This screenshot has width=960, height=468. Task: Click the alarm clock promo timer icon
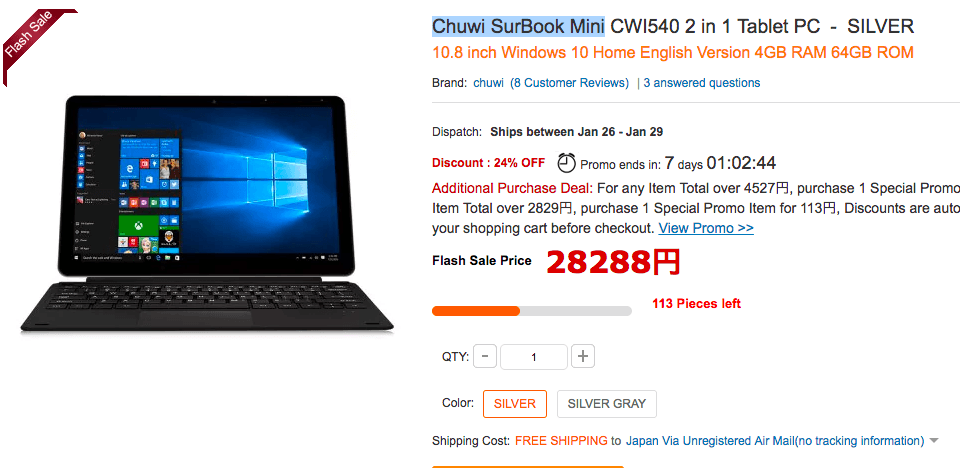coord(566,163)
